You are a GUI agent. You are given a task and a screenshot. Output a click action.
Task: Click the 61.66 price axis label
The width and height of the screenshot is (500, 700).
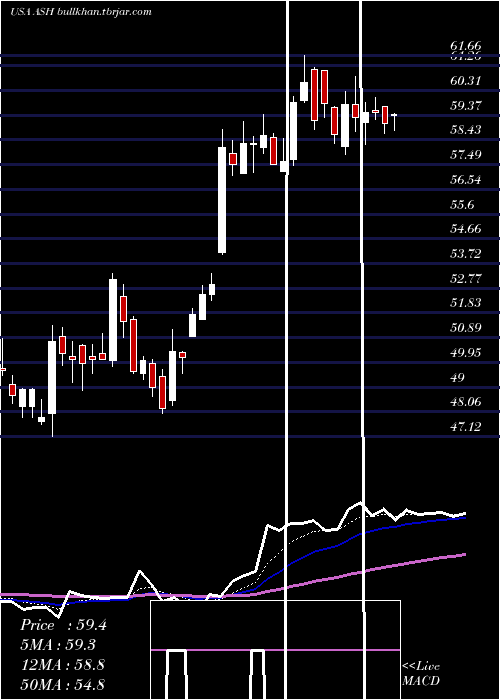coord(466,46)
